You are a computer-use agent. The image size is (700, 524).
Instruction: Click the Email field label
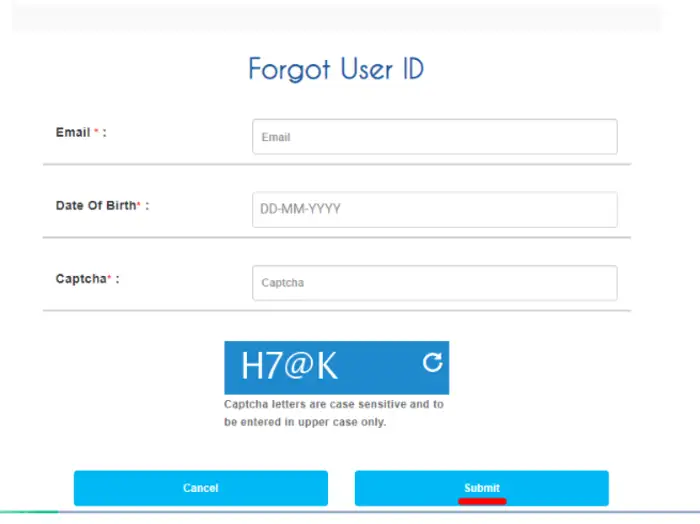pos(73,132)
